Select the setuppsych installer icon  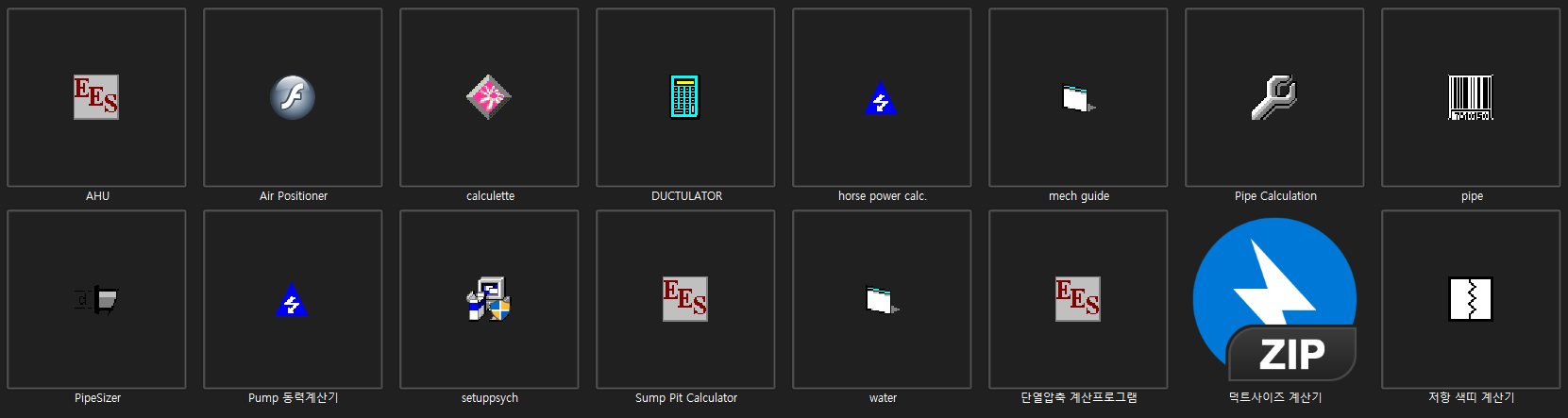click(489, 299)
